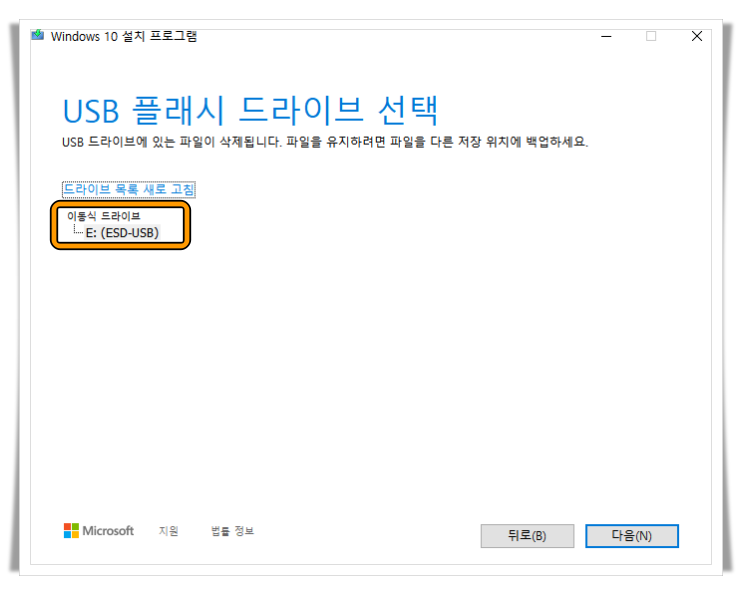Click the USB file deletion warning text
Screen dimensions: 742x595
[x=325, y=142]
